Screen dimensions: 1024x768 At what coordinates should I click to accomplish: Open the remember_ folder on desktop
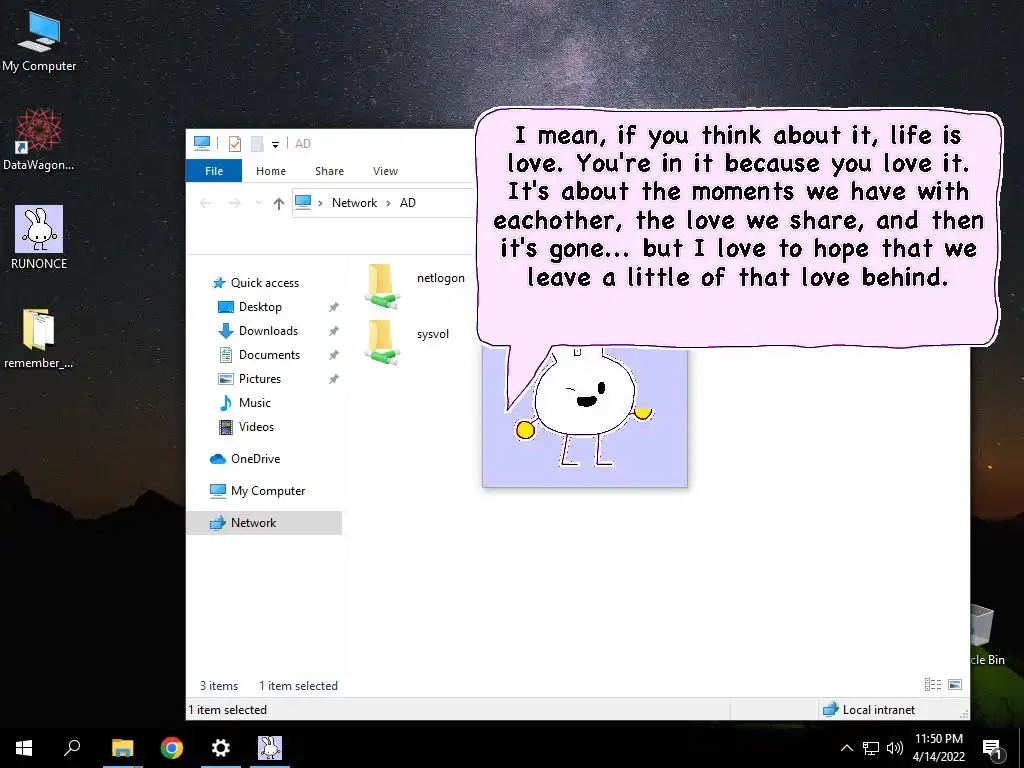click(x=39, y=338)
